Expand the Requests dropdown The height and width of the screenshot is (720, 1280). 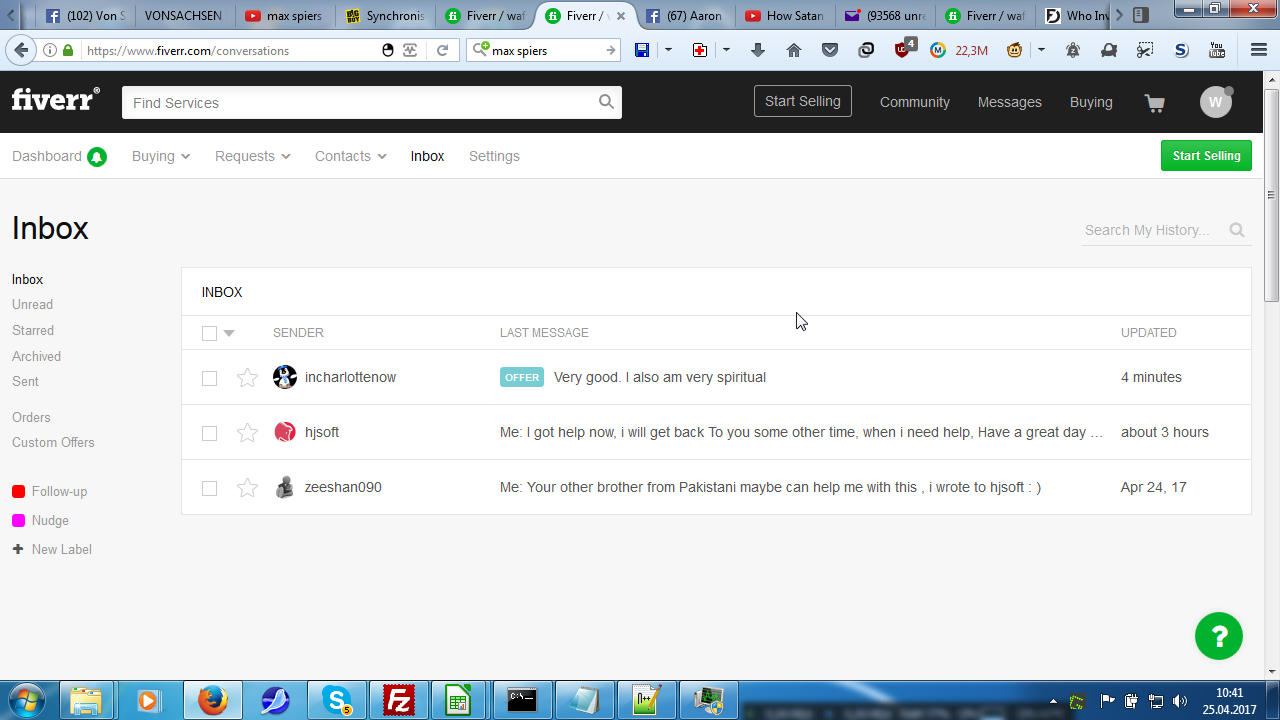[x=253, y=156]
